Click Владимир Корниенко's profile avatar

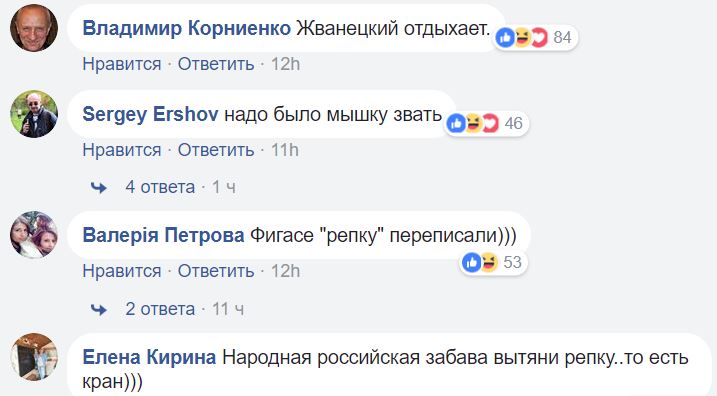click(x=34, y=28)
